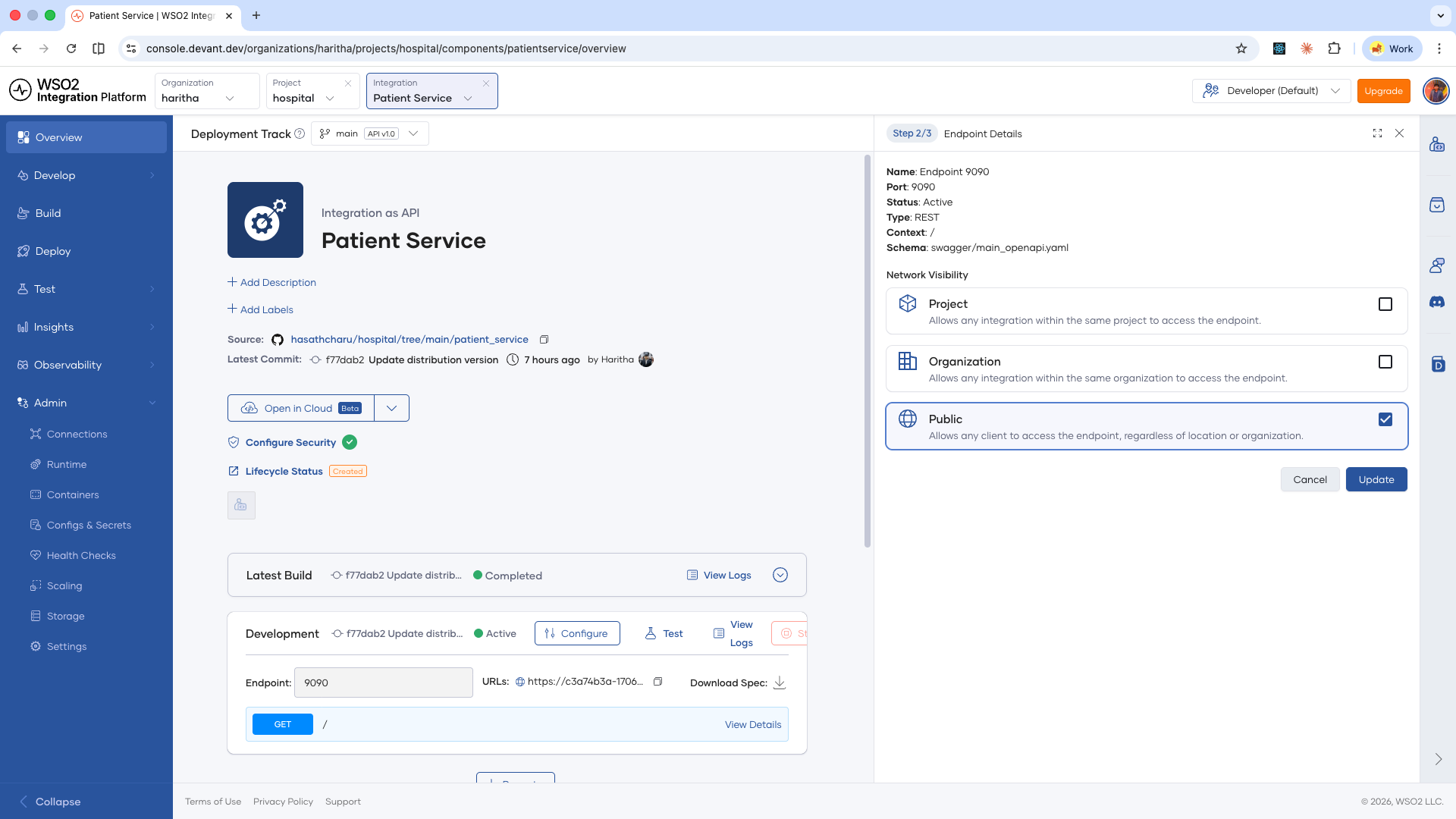
Task: Open the documentation icon in right sidebar
Action: (1438, 364)
